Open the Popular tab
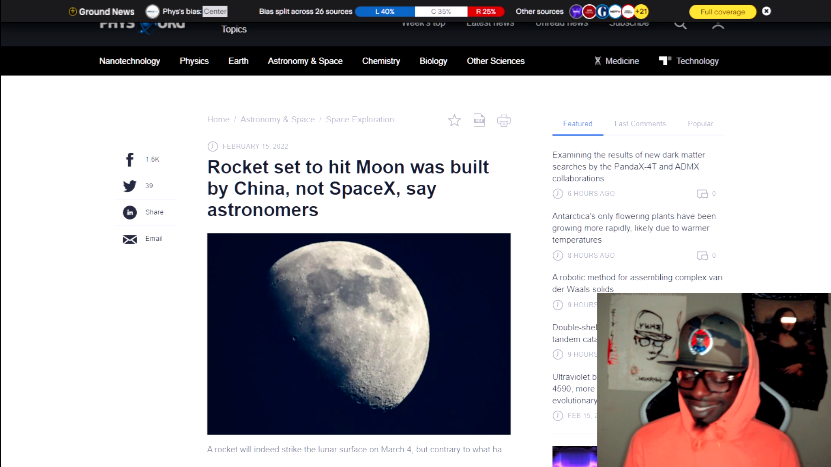The image size is (831, 467). [700, 124]
